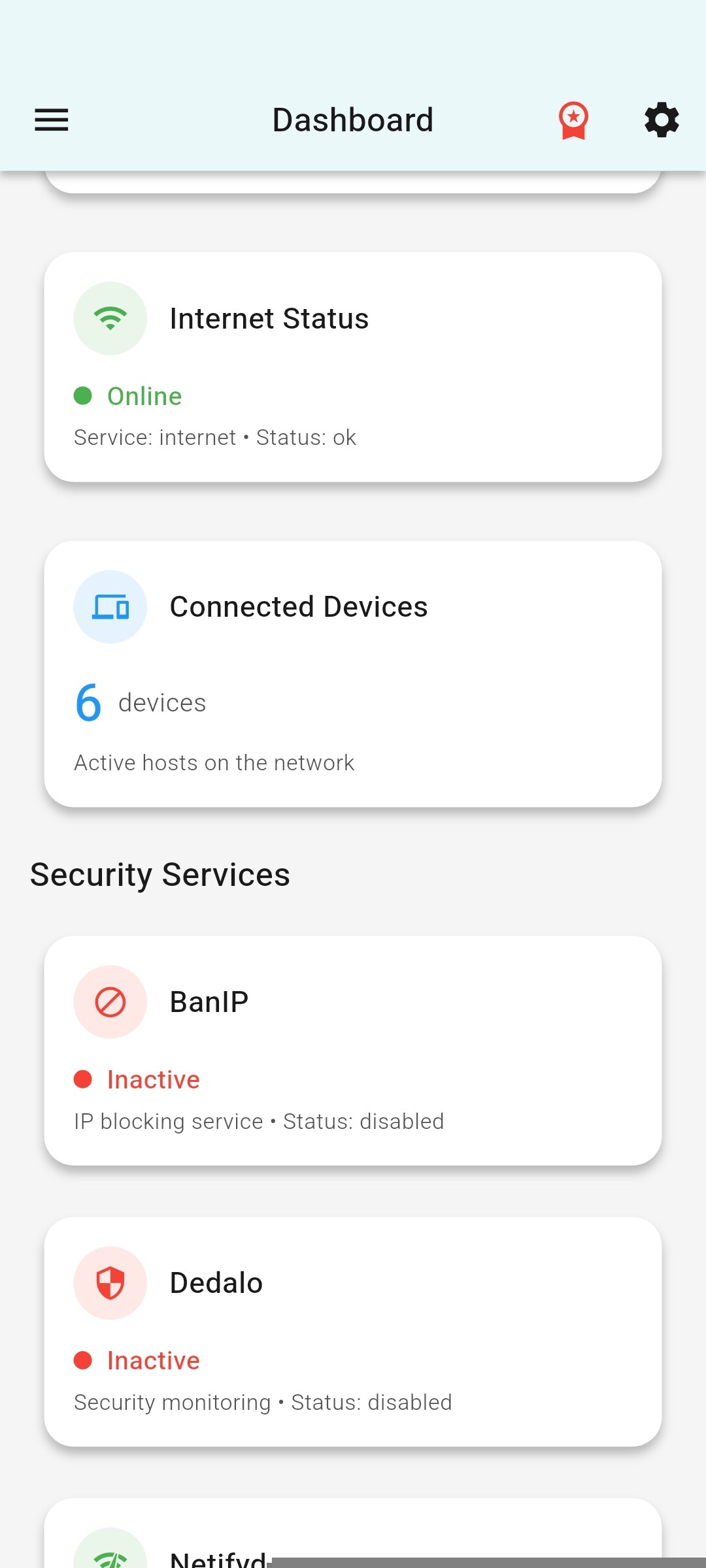
Task: Open the Connected Devices card title
Action: 299,607
